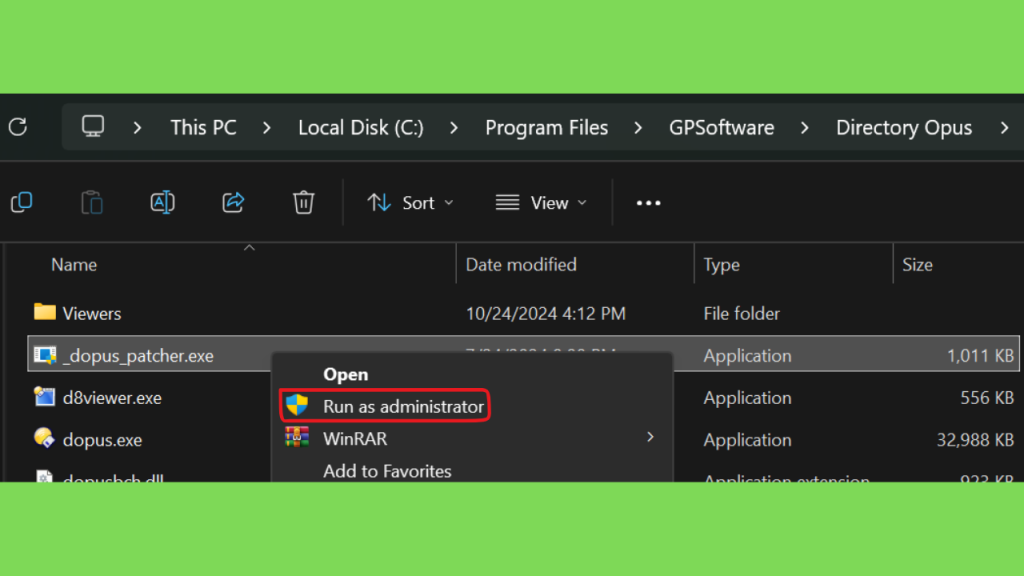
Task: Click the PC monitor icon in address bar
Action: point(93,126)
